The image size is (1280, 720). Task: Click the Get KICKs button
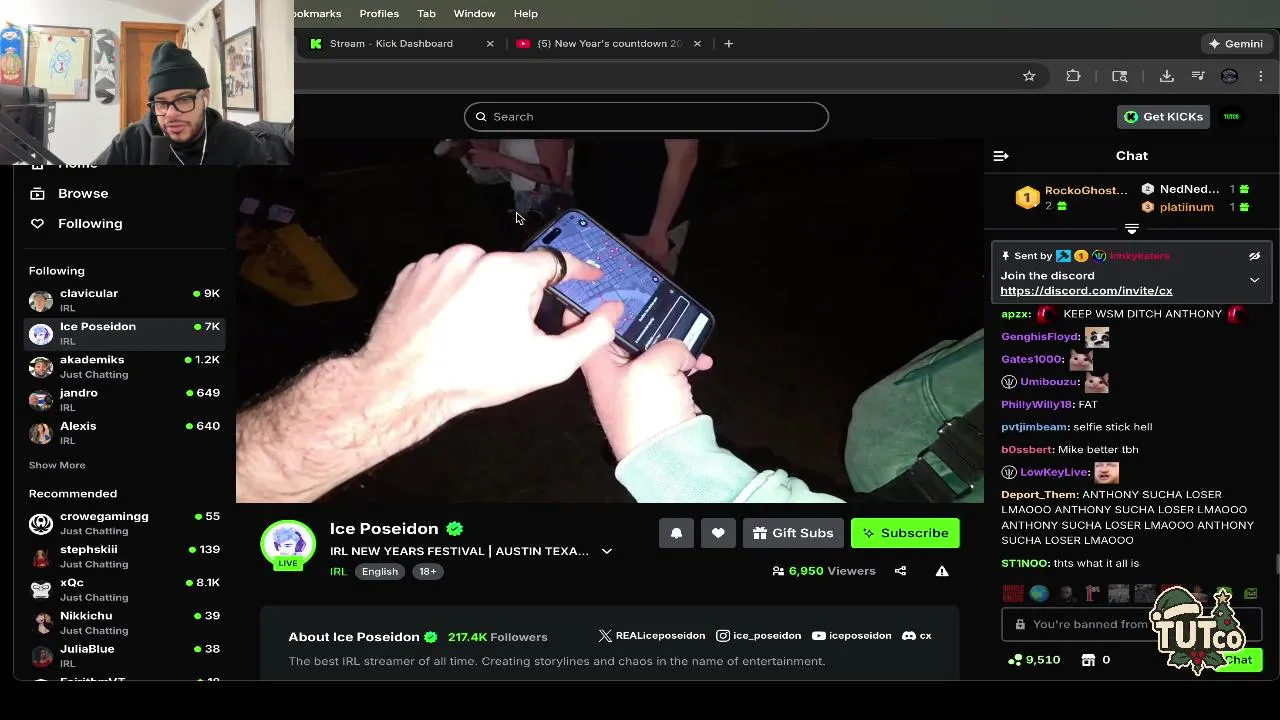coord(1163,117)
